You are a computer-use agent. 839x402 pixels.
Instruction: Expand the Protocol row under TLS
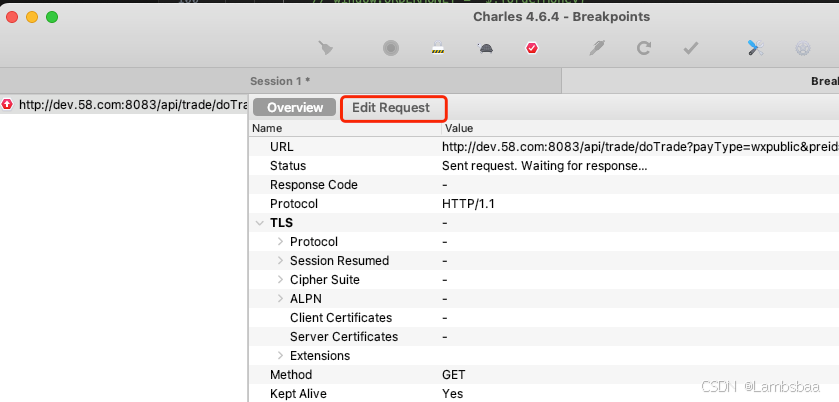(x=280, y=242)
